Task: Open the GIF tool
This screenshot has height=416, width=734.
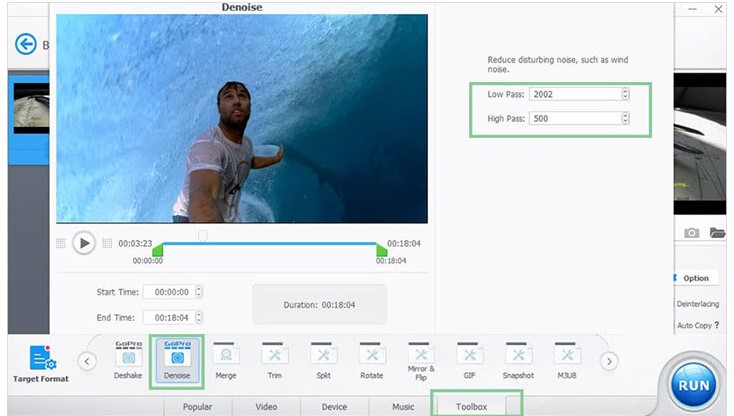Action: [470, 360]
